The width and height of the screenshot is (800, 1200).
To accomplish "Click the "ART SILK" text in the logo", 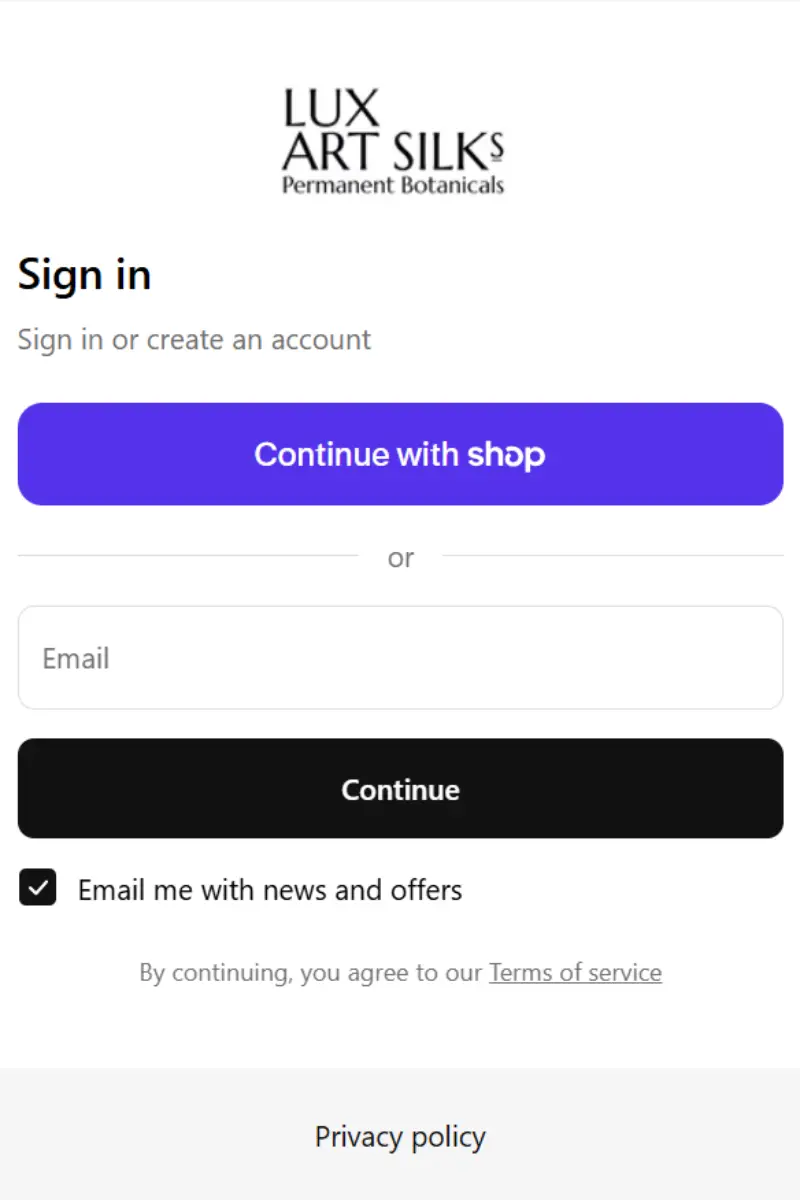I will coord(384,150).
